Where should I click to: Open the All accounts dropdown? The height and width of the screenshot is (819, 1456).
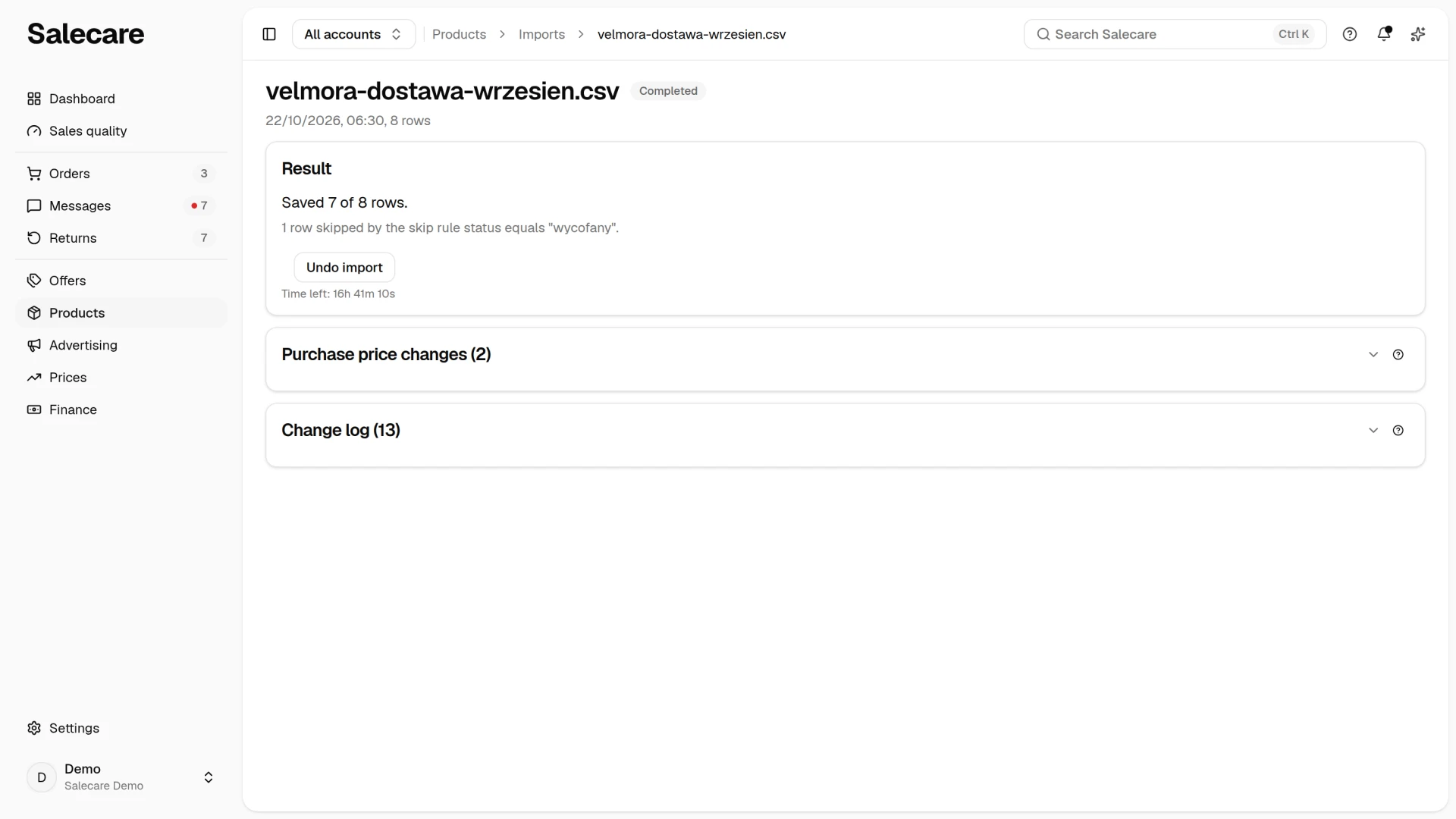pyautogui.click(x=353, y=34)
